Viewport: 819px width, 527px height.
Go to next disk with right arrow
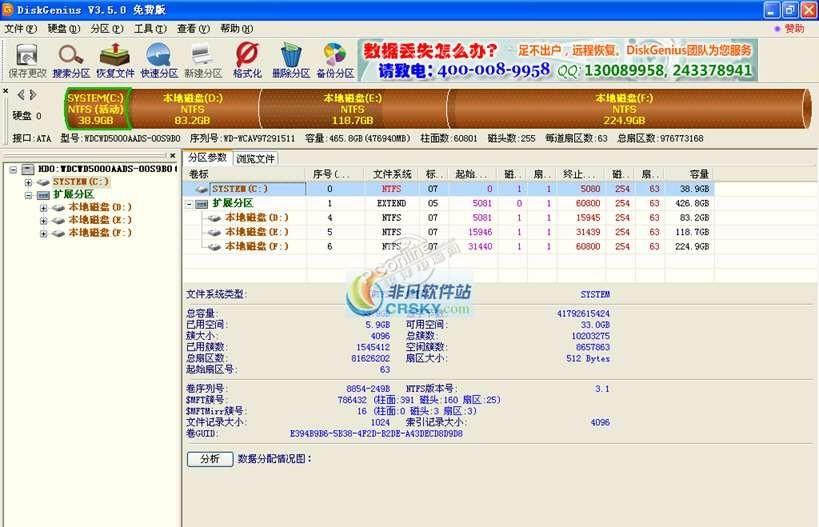(x=33, y=95)
